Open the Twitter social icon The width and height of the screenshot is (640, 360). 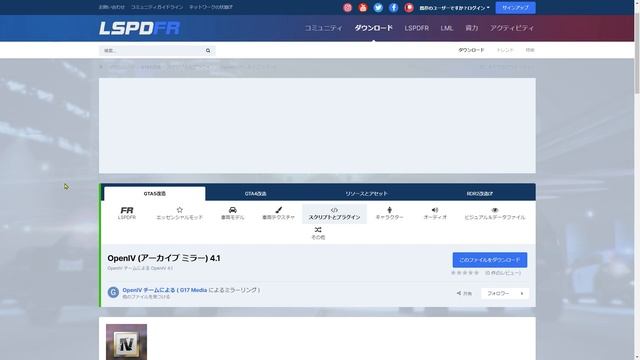tap(378, 7)
